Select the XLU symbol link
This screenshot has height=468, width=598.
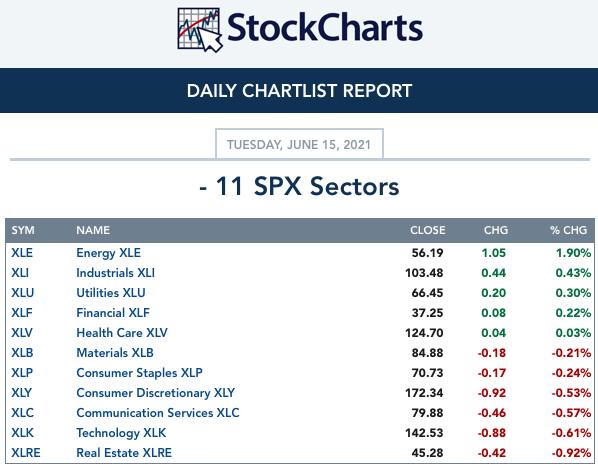pyautogui.click(x=23, y=293)
